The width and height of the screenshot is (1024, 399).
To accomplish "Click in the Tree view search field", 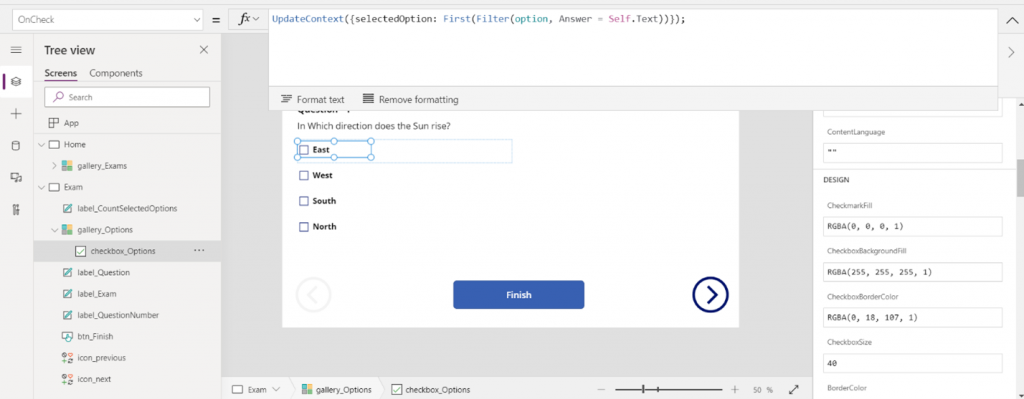I will coord(127,97).
